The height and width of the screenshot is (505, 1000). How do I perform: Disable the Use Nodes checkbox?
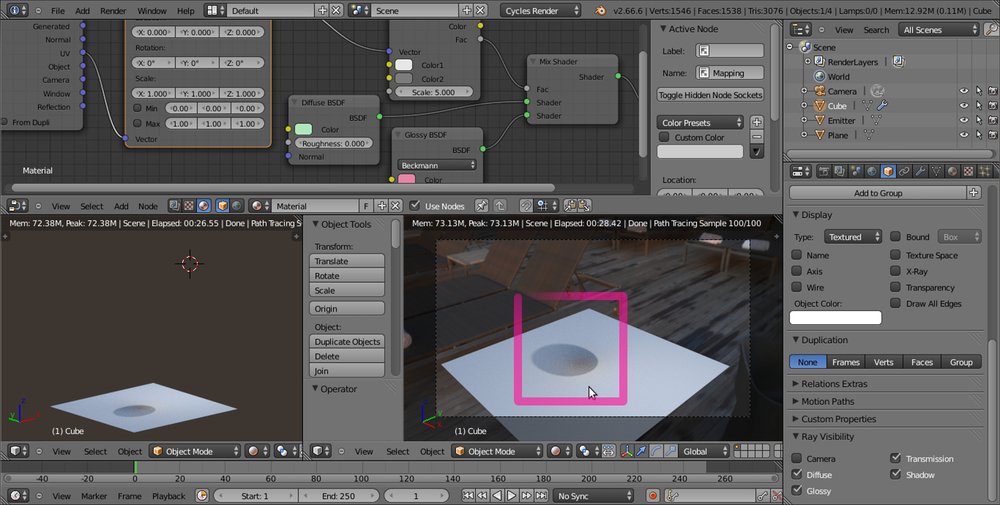[x=417, y=206]
